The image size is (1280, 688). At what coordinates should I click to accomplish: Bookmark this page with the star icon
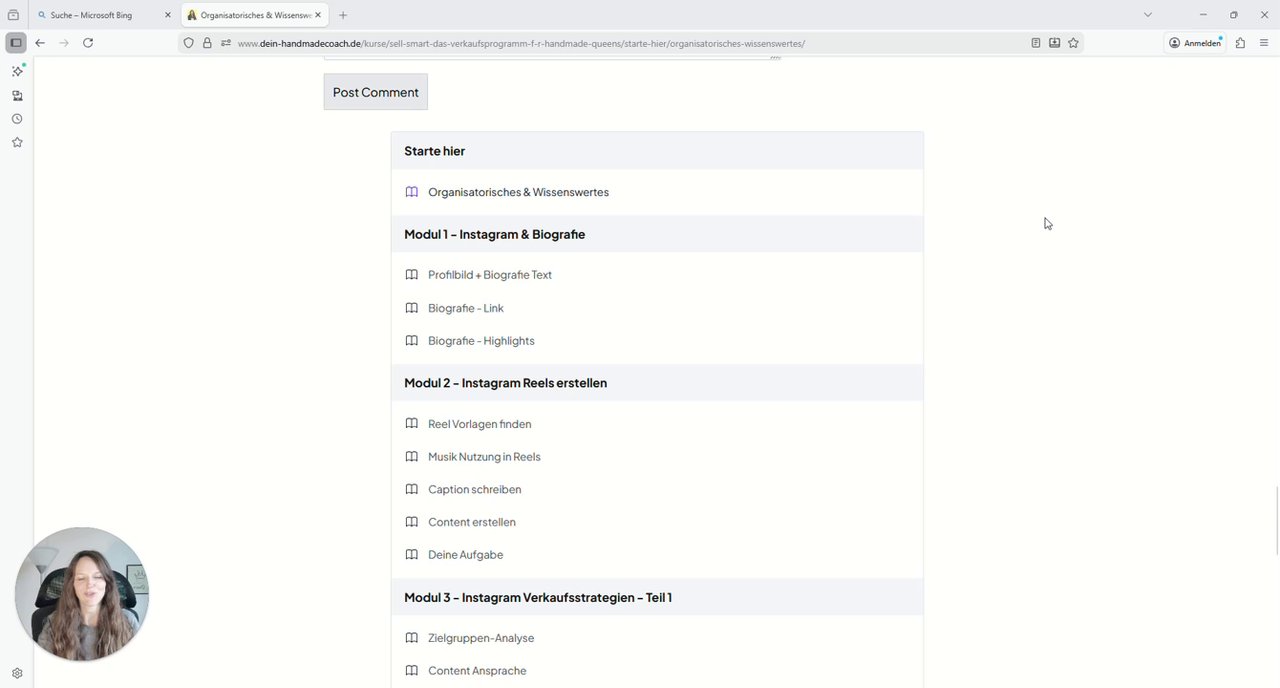click(1073, 43)
